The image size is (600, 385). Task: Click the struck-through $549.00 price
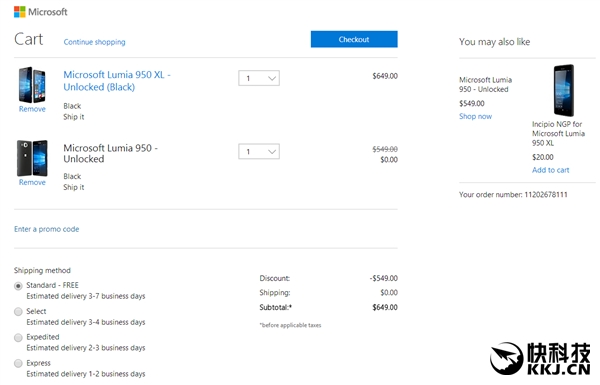[385, 149]
